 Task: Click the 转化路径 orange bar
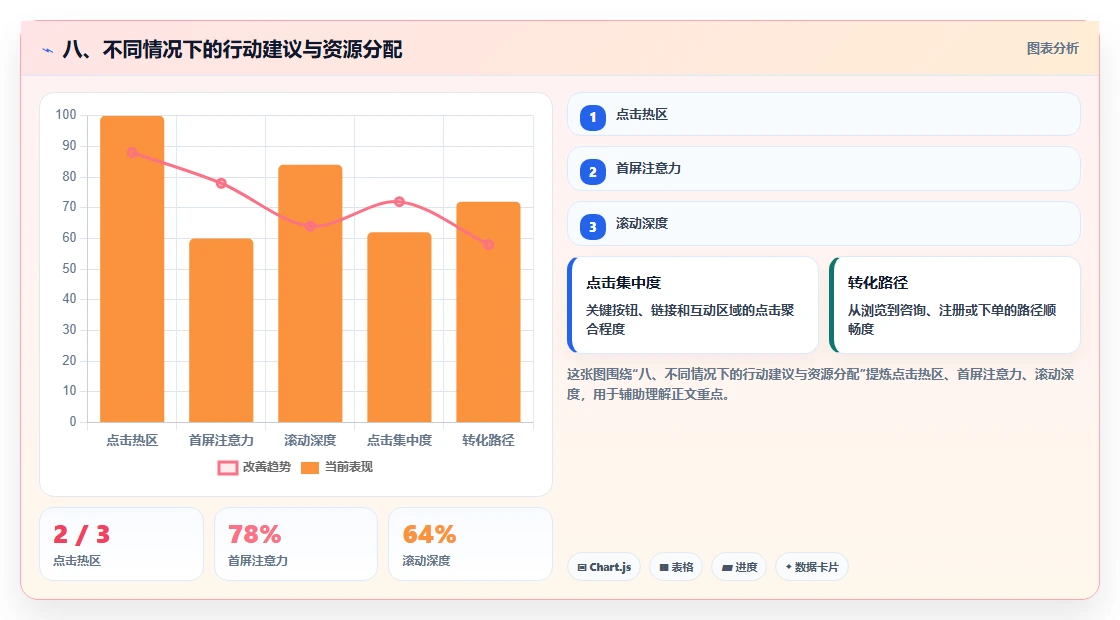489,312
